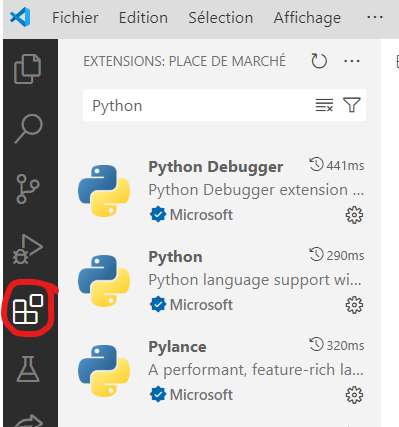Open Python Debugger manage gear
This screenshot has height=427, width=399.
click(354, 215)
